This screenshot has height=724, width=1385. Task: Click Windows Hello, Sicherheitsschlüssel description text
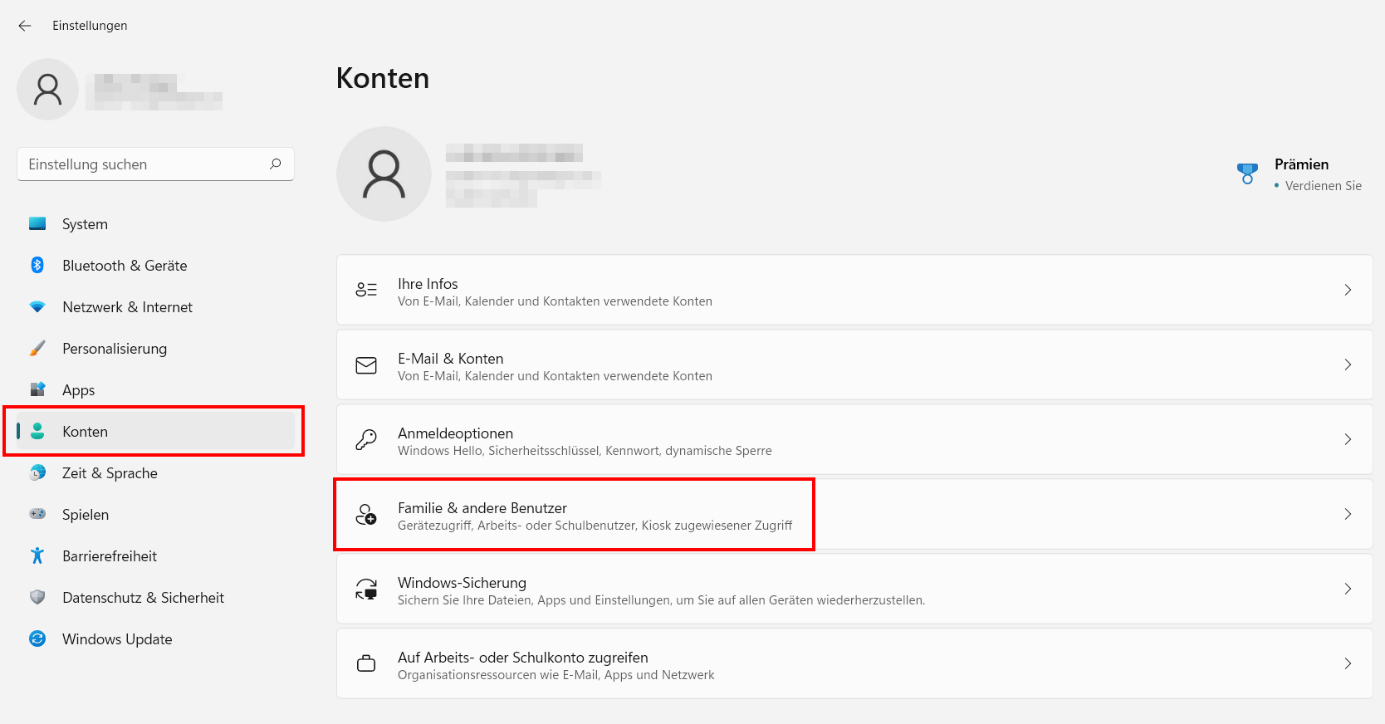[x=585, y=451]
